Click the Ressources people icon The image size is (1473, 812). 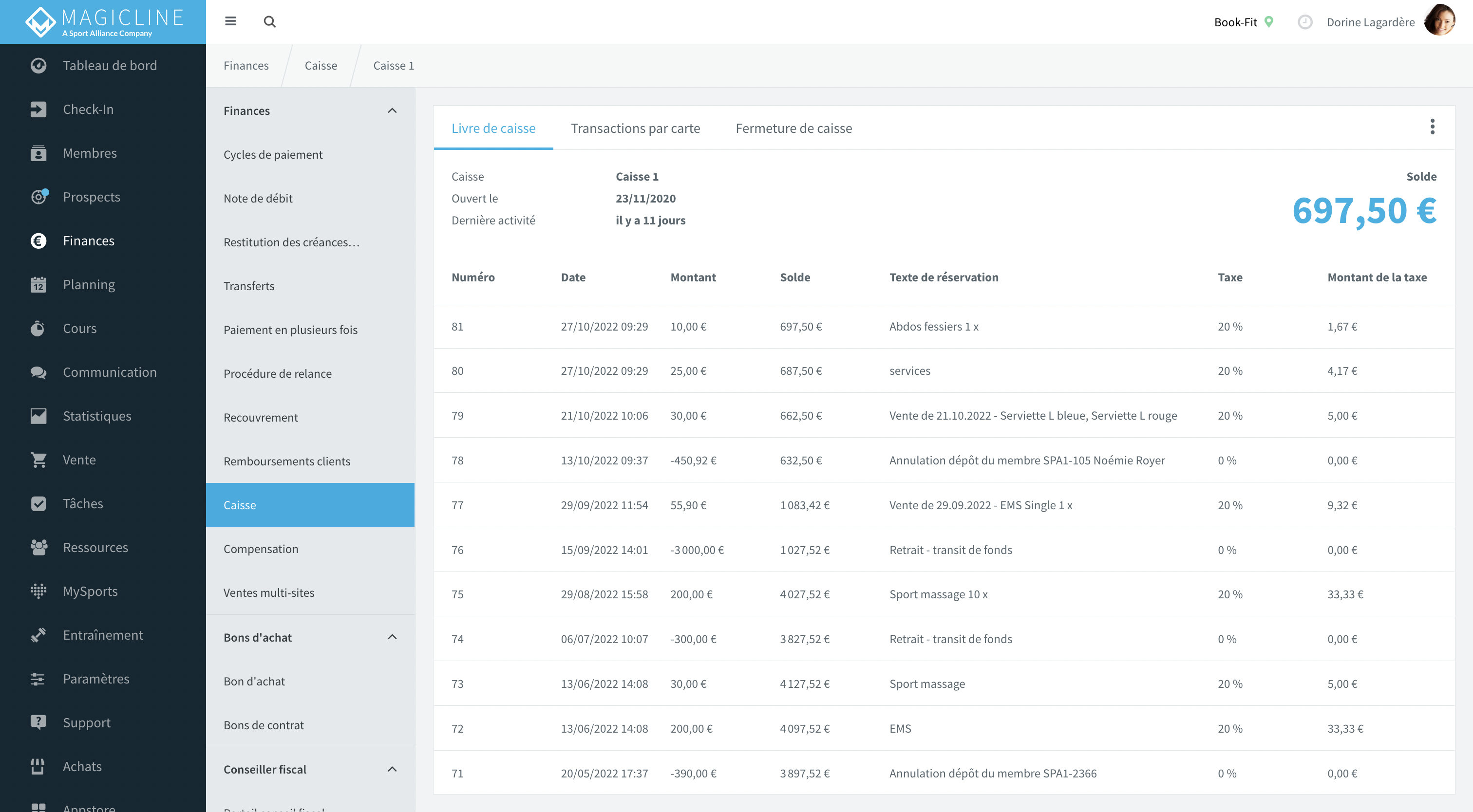(38, 548)
